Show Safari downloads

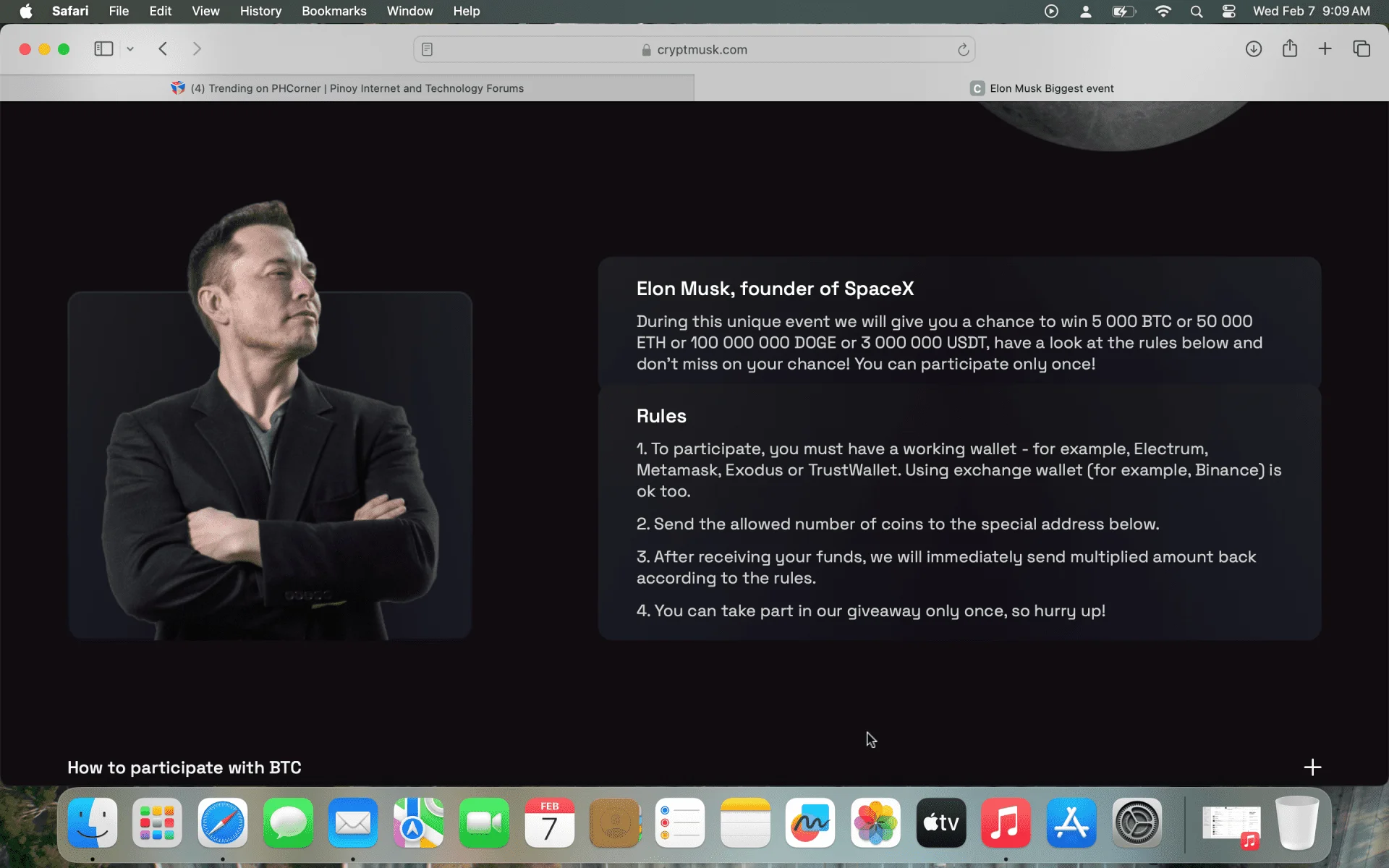pos(1254,48)
